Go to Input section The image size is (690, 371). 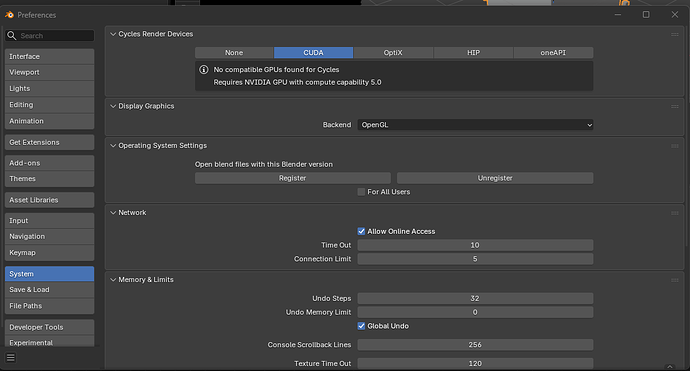pos(49,220)
